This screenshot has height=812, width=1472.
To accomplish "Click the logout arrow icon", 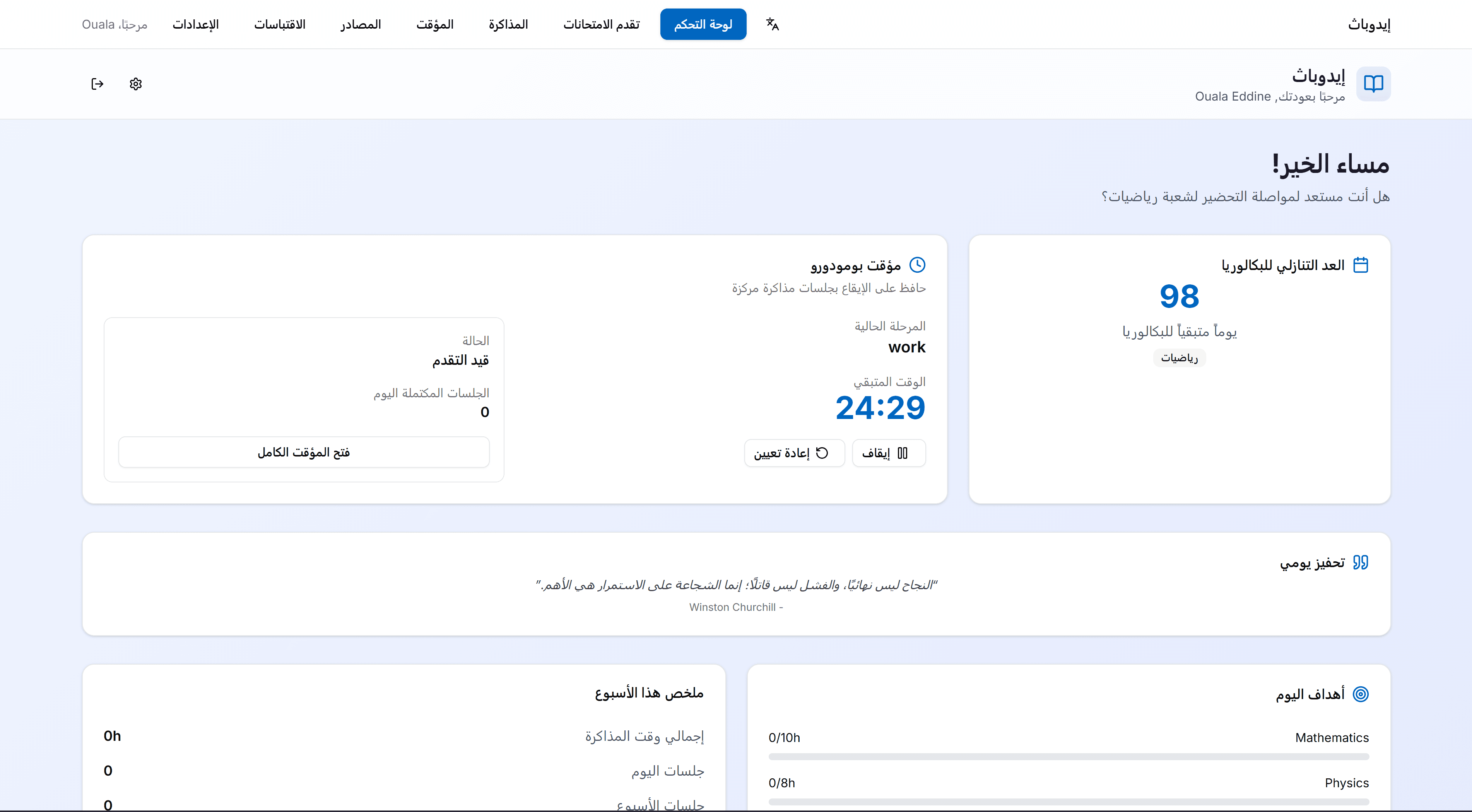I will click(97, 84).
